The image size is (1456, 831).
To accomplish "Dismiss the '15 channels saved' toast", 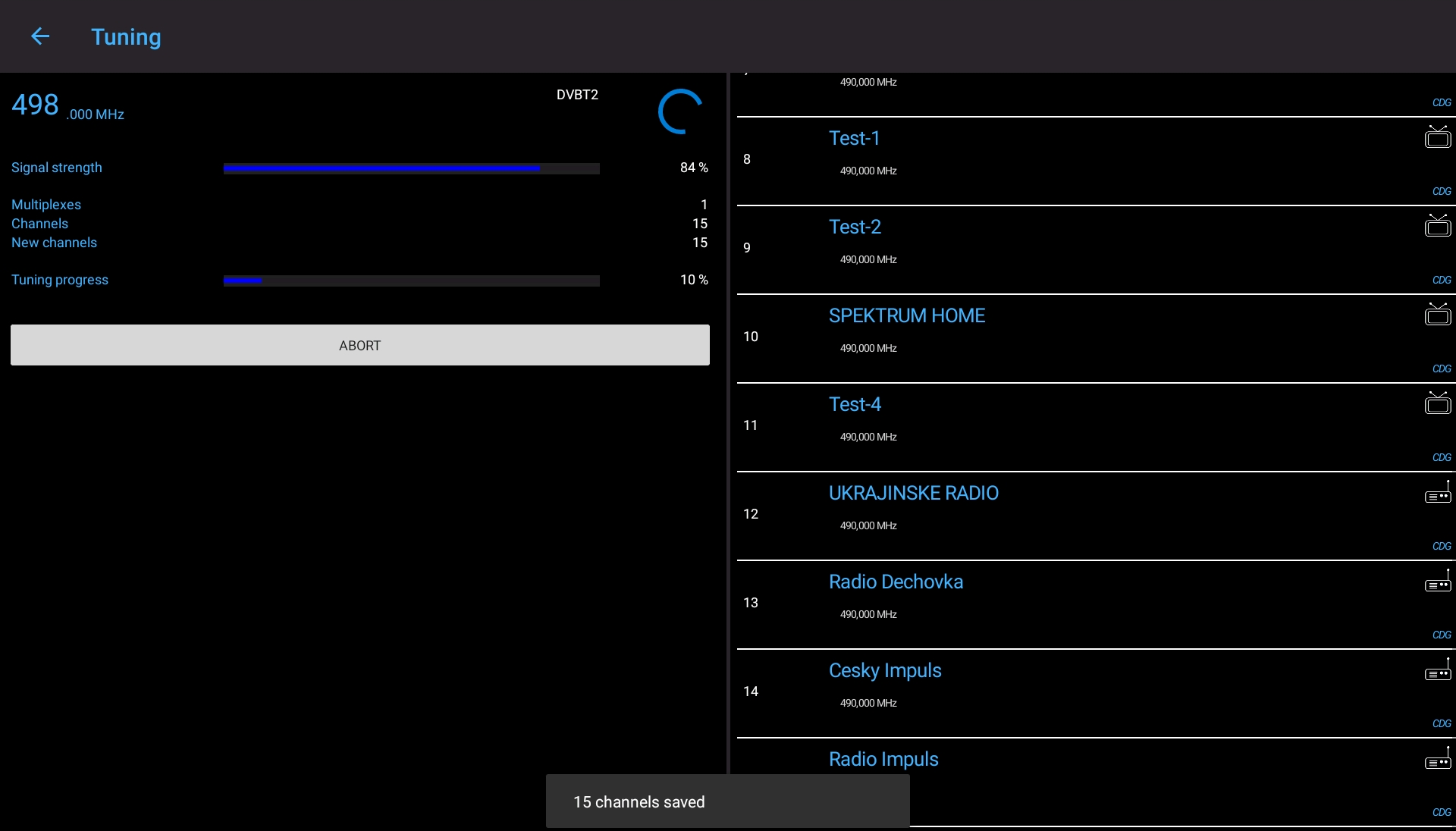I will tap(728, 801).
